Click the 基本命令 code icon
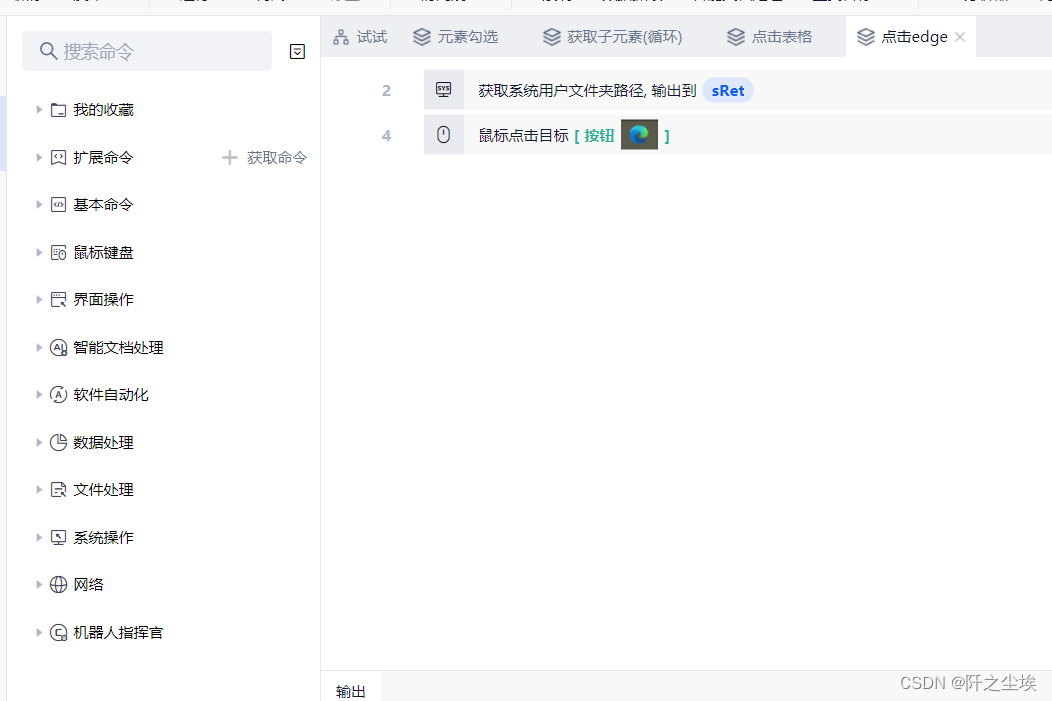 58,205
